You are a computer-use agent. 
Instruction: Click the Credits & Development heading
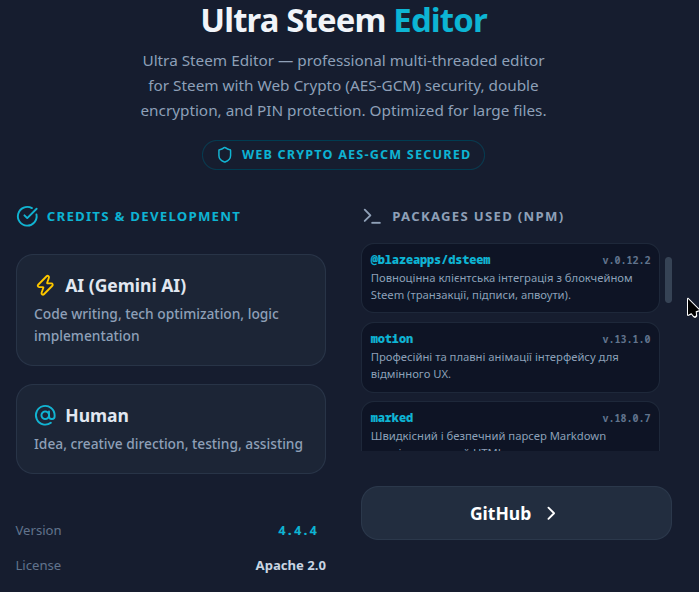[x=144, y=217]
